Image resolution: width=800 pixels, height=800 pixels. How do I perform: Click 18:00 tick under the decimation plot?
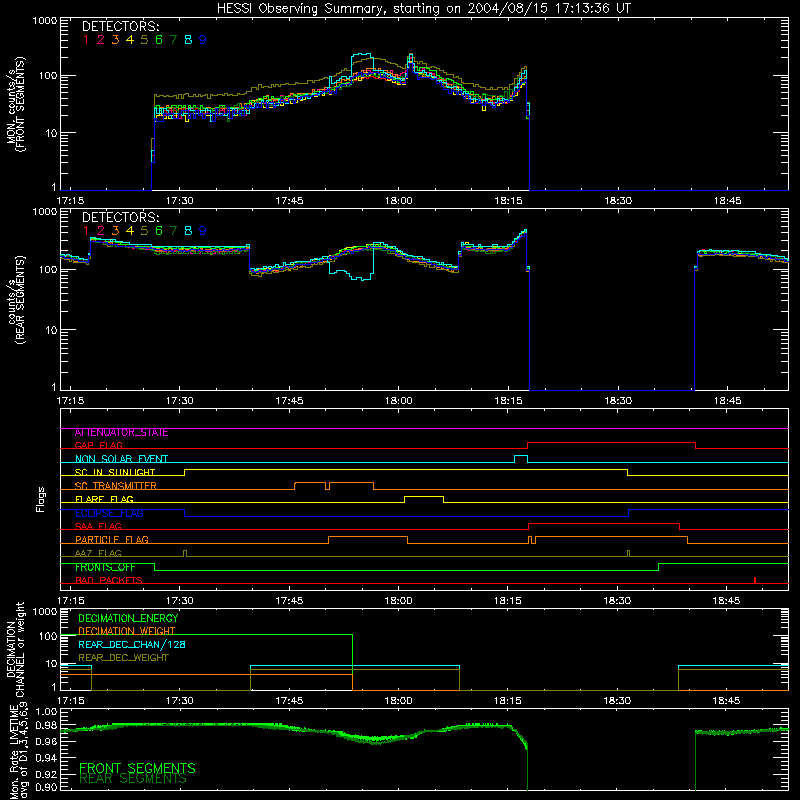[398, 701]
